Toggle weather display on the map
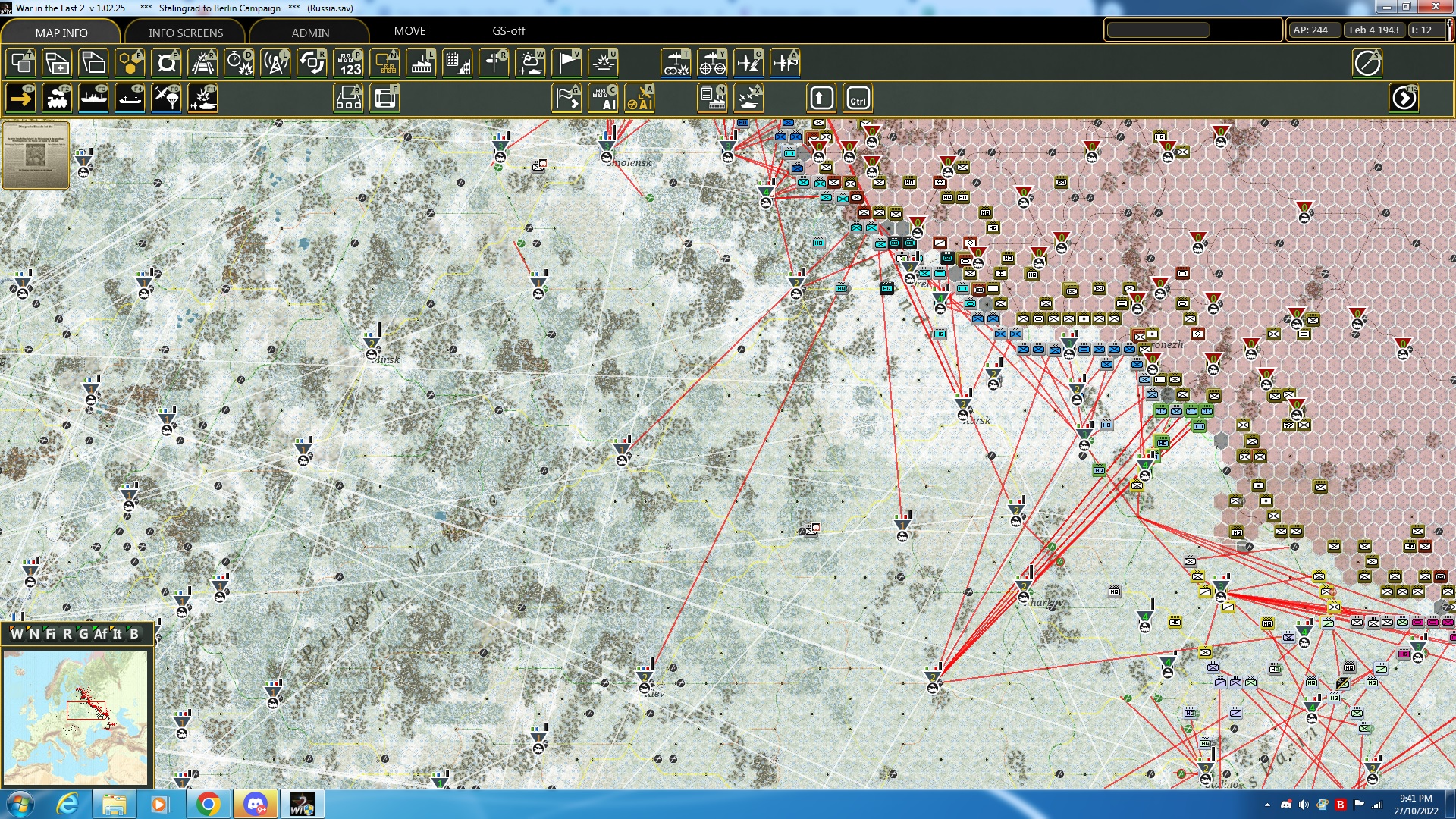The width and height of the screenshot is (1456, 819). [x=530, y=63]
